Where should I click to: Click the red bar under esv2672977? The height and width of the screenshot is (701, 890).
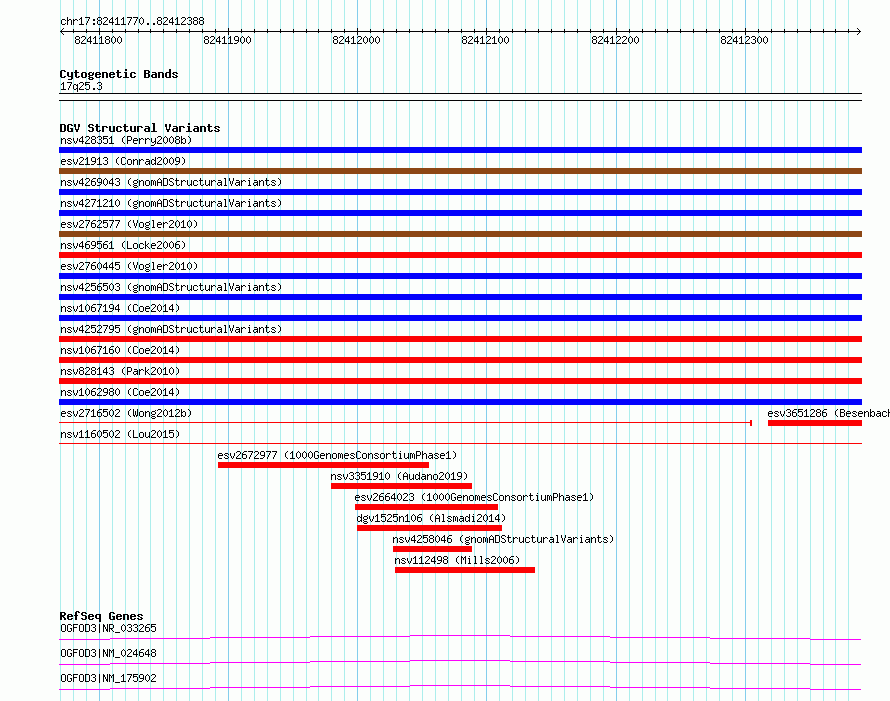(324, 465)
